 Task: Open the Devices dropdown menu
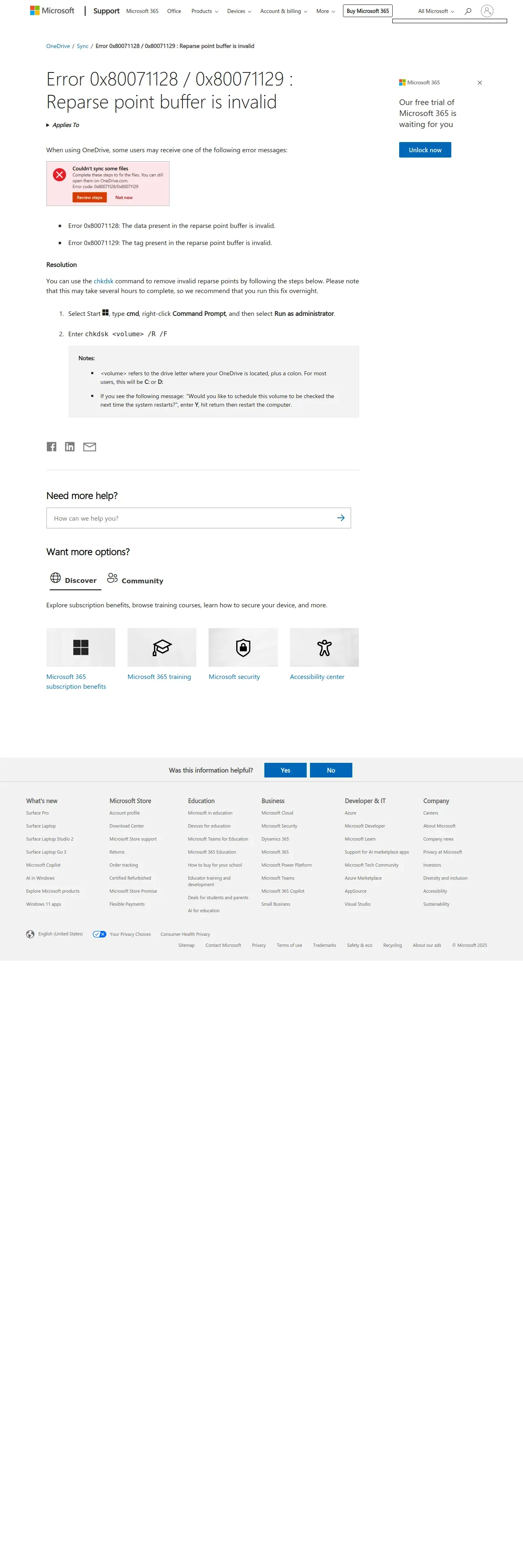tap(239, 11)
